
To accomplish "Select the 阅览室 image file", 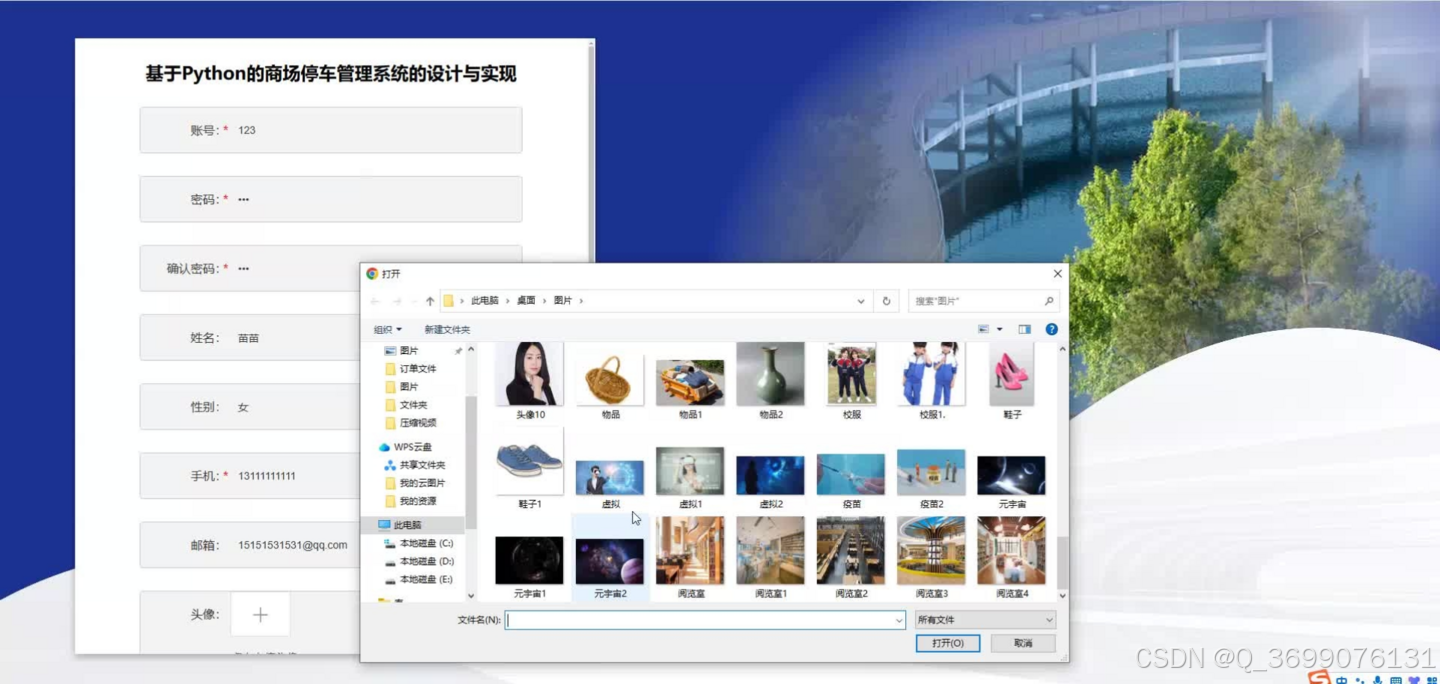I will 690,556.
